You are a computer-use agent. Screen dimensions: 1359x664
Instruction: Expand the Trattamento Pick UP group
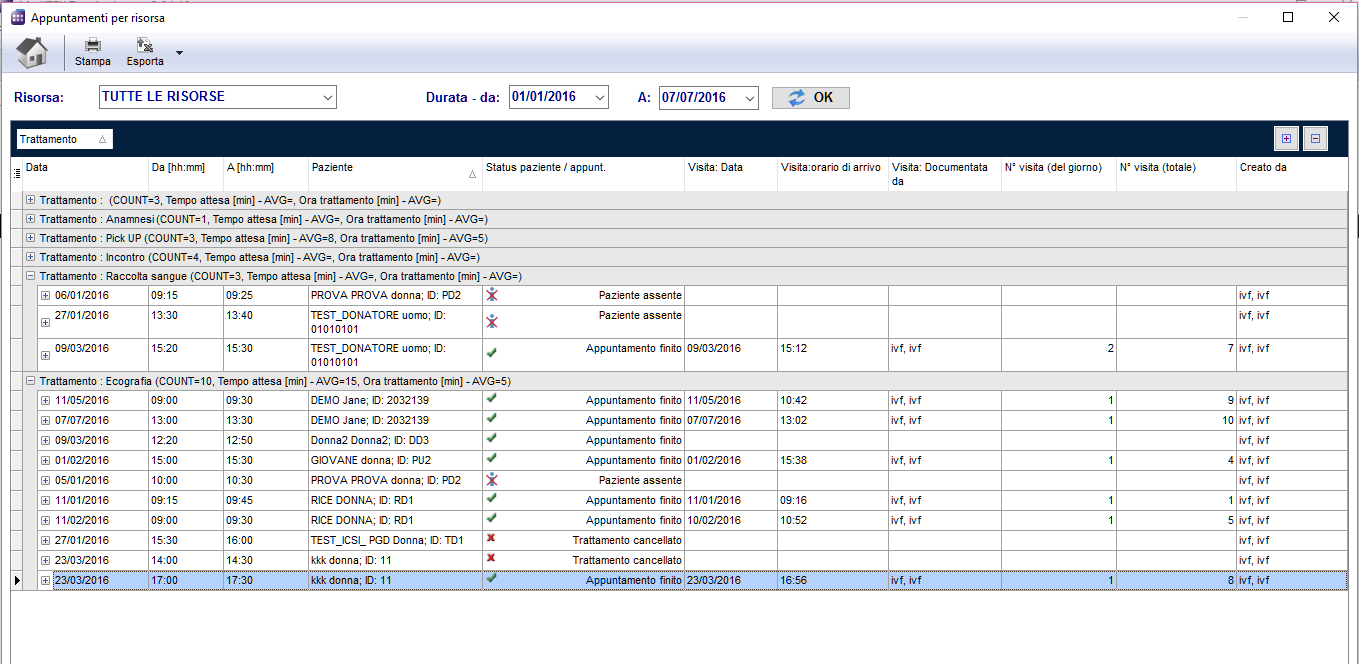coord(30,238)
